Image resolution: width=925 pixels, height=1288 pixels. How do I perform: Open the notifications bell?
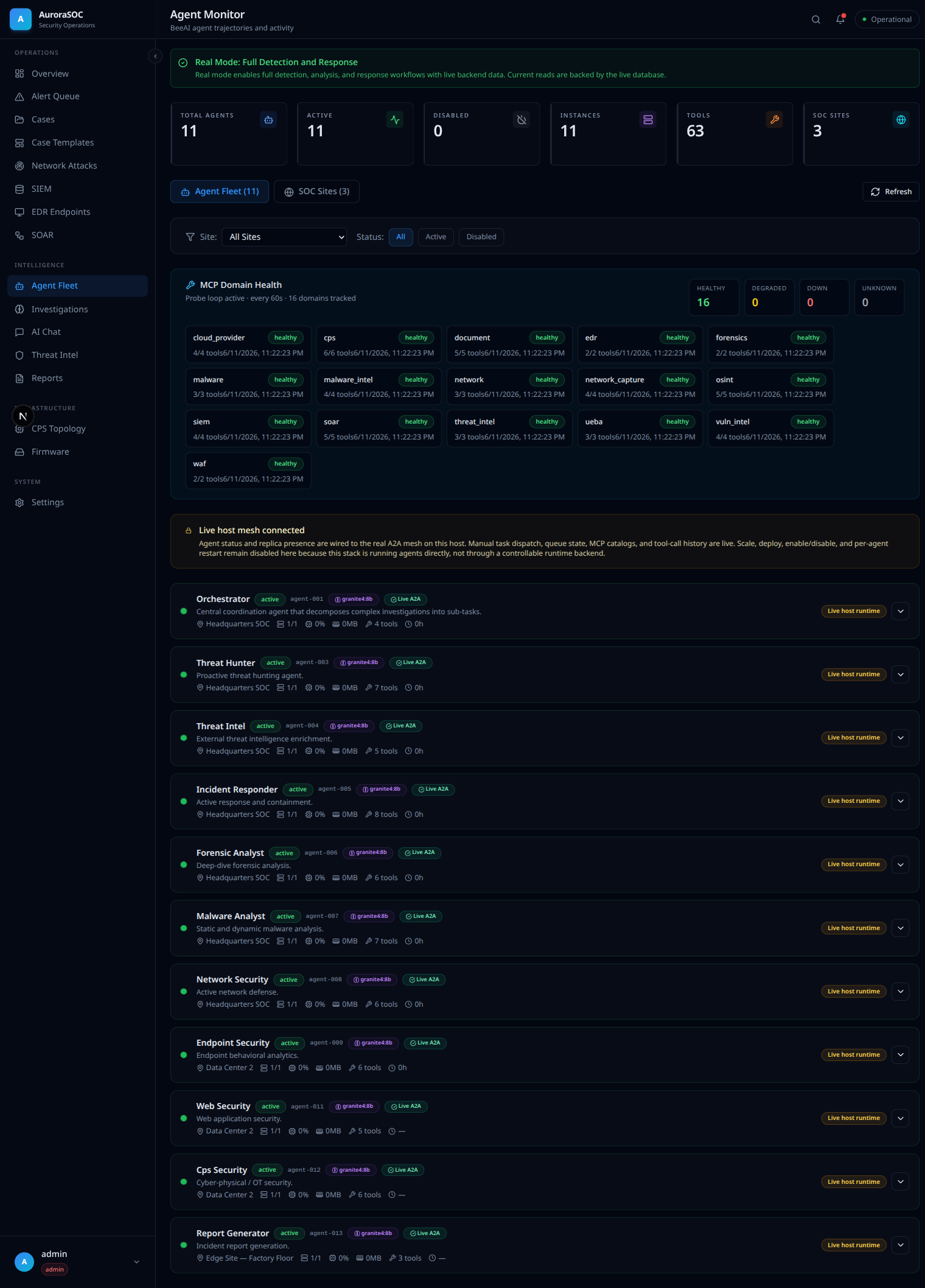click(x=840, y=19)
